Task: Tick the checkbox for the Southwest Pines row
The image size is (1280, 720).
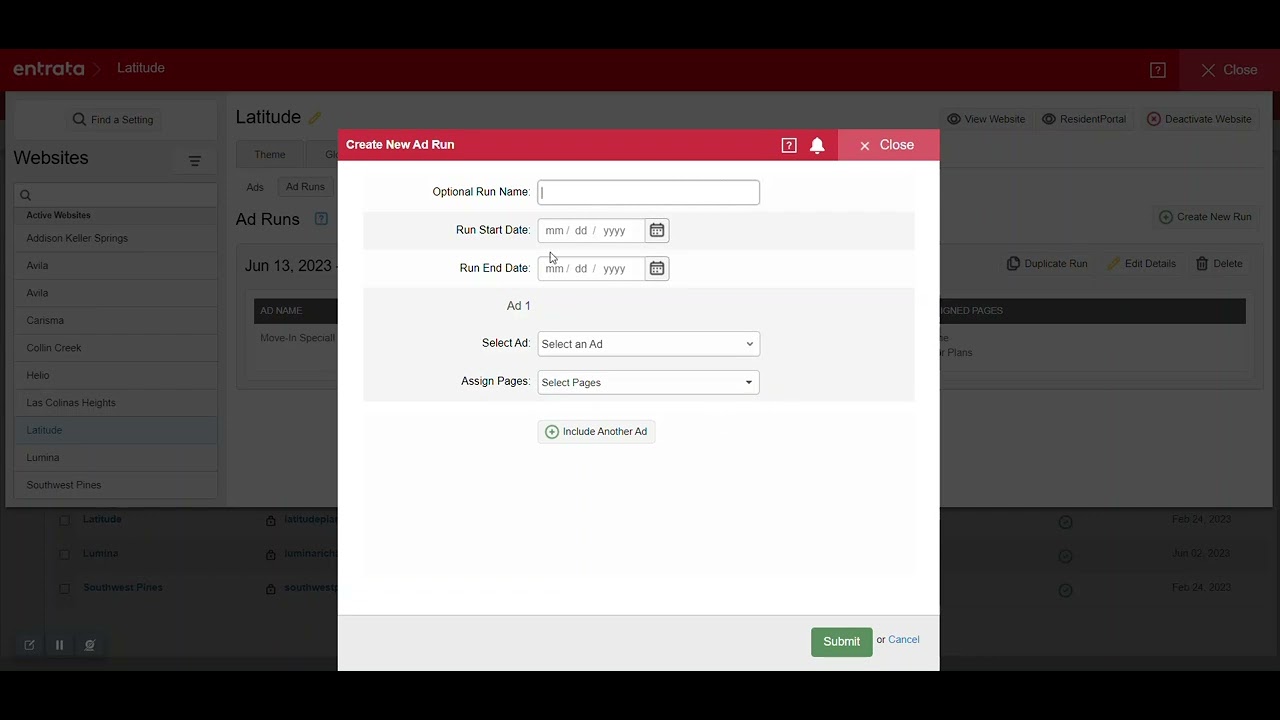Action: pos(64,588)
